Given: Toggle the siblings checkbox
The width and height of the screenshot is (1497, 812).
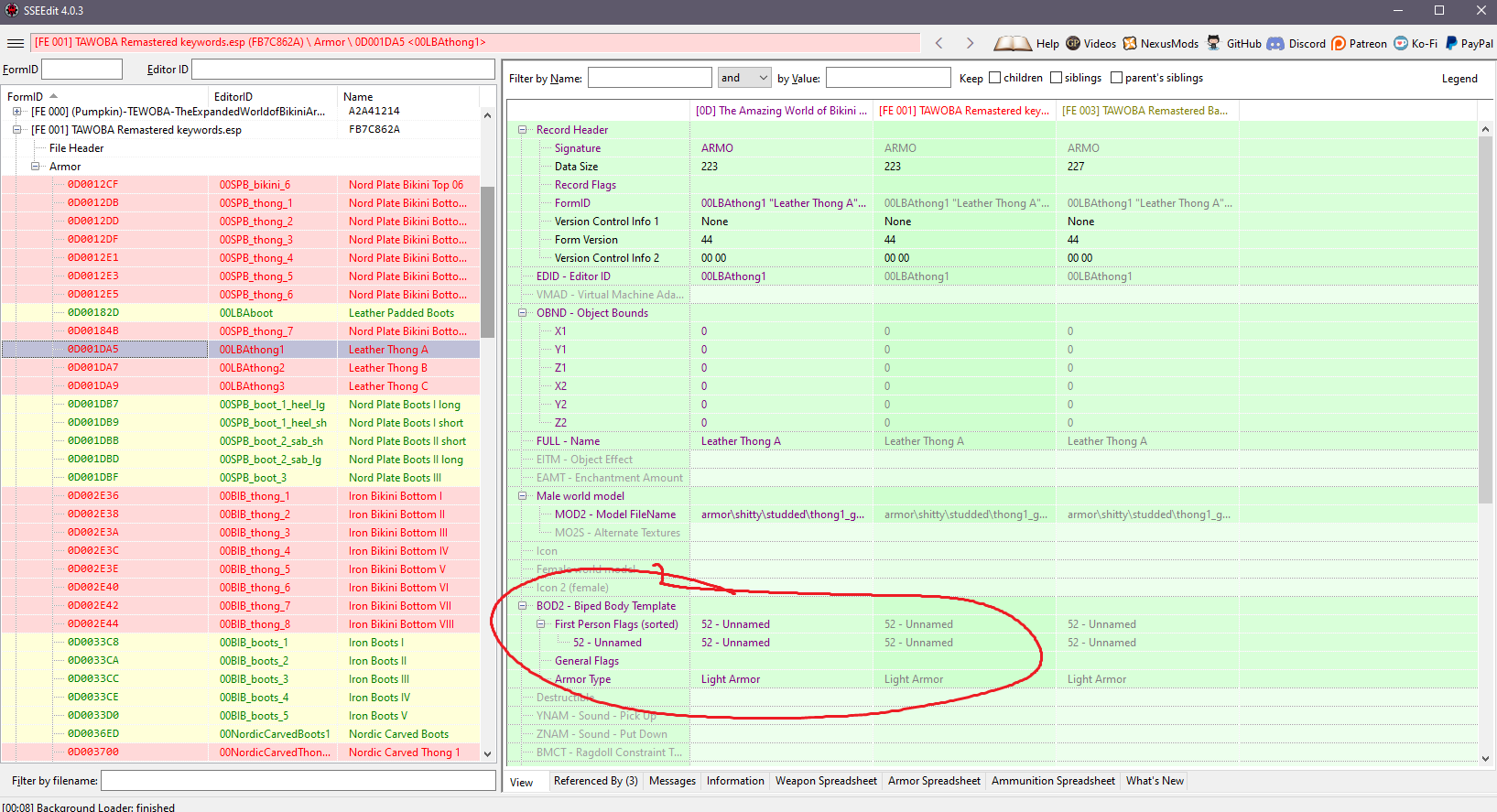Looking at the screenshot, I should pyautogui.click(x=1057, y=78).
